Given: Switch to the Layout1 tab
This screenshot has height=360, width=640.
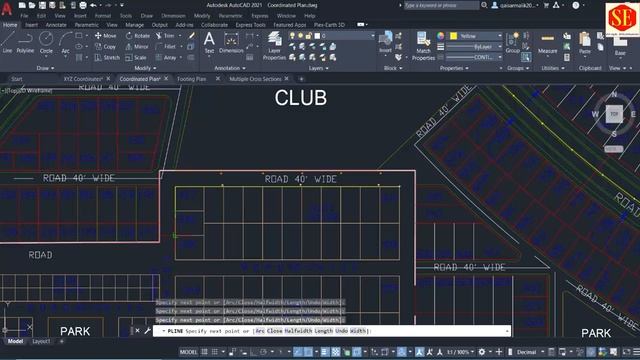Looking at the screenshot, I should 41,341.
